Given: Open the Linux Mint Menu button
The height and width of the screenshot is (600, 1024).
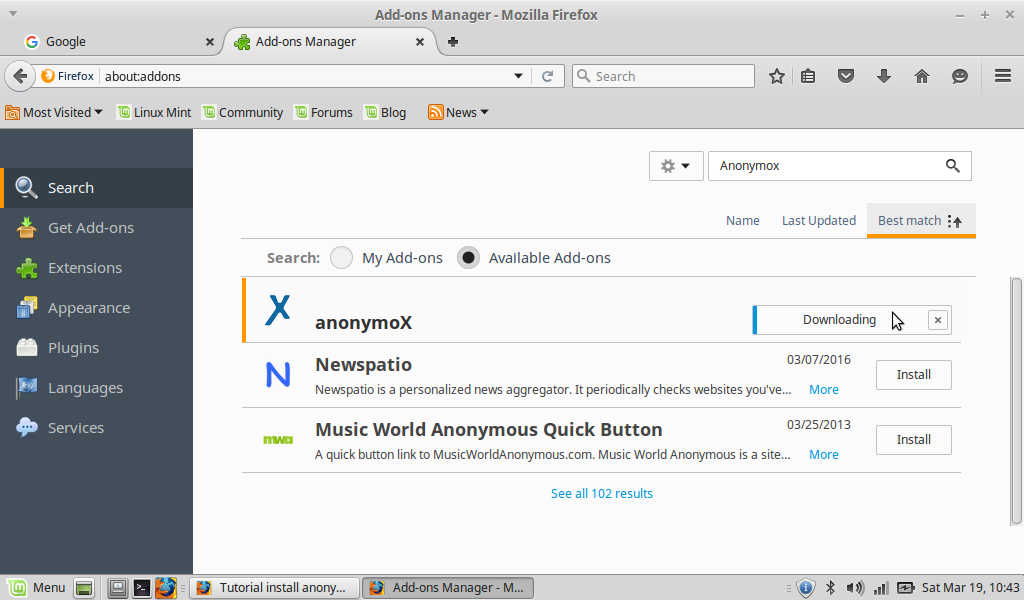Looking at the screenshot, I should coord(37,588).
